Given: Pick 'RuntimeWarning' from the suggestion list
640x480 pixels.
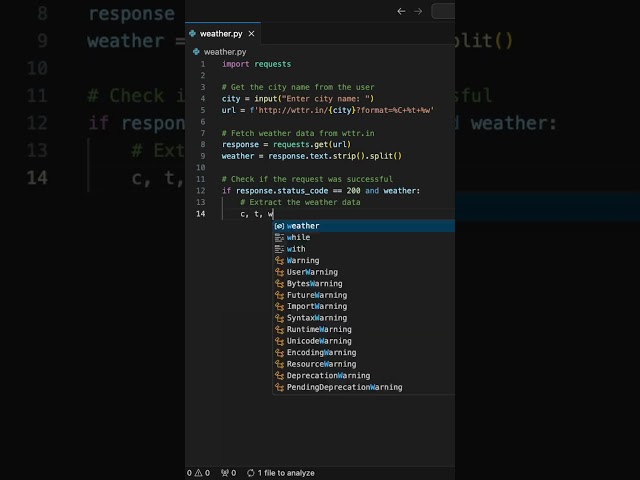Looking at the screenshot, I should [x=364, y=329].
